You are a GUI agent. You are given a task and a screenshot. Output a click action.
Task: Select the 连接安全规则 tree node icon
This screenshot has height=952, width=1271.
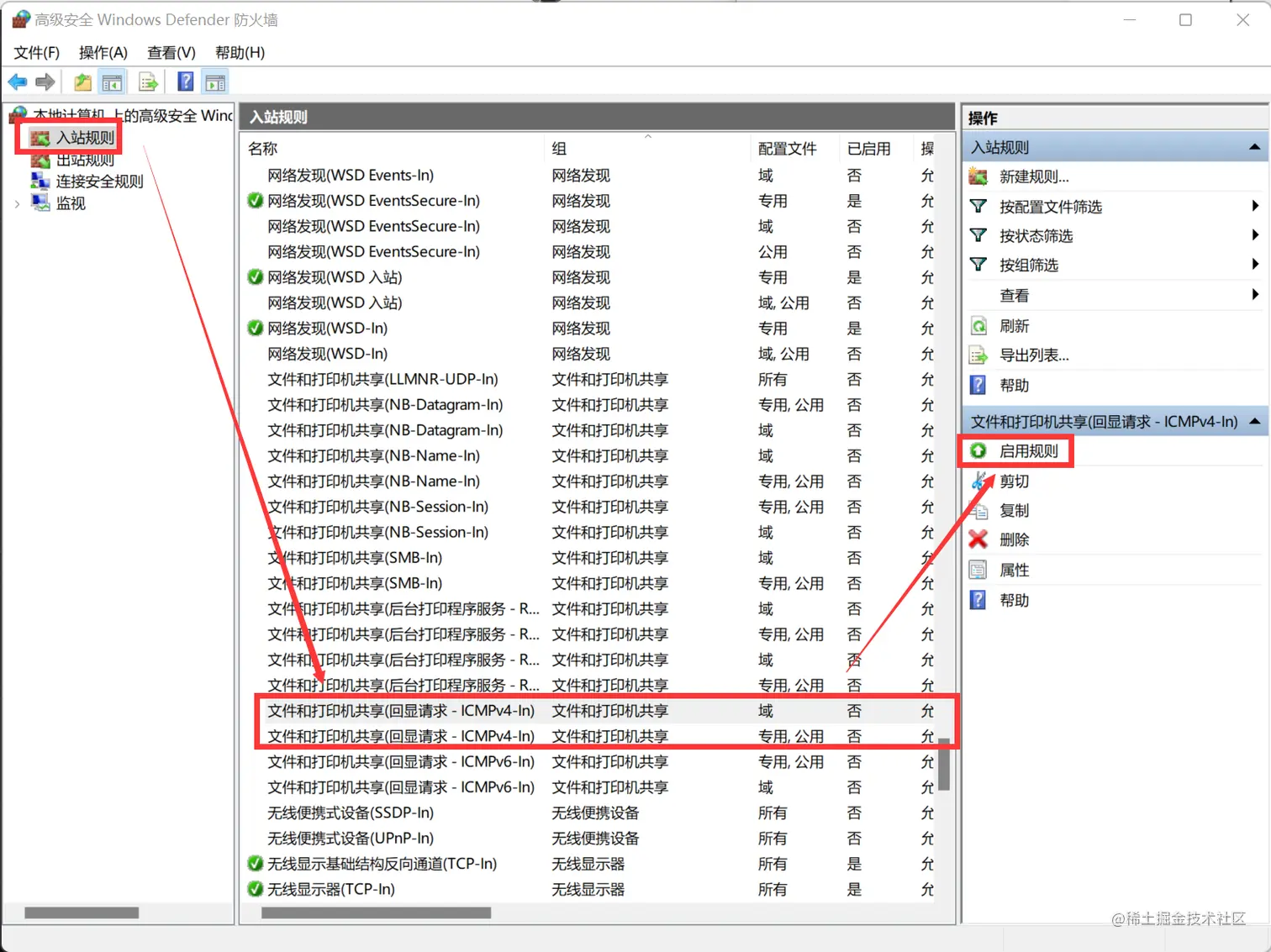point(40,181)
